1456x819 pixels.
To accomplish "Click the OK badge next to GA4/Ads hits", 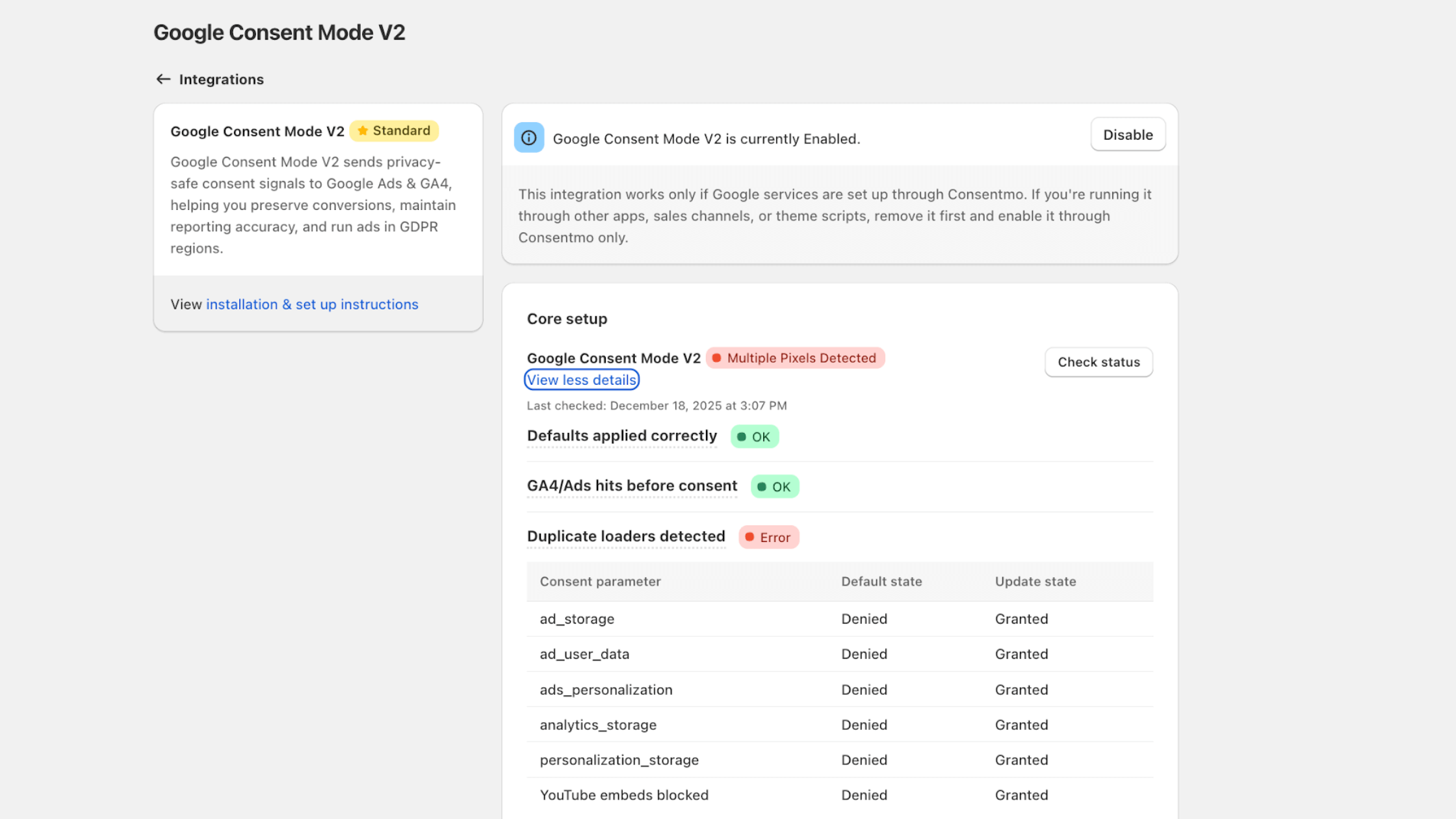I will pyautogui.click(x=775, y=486).
